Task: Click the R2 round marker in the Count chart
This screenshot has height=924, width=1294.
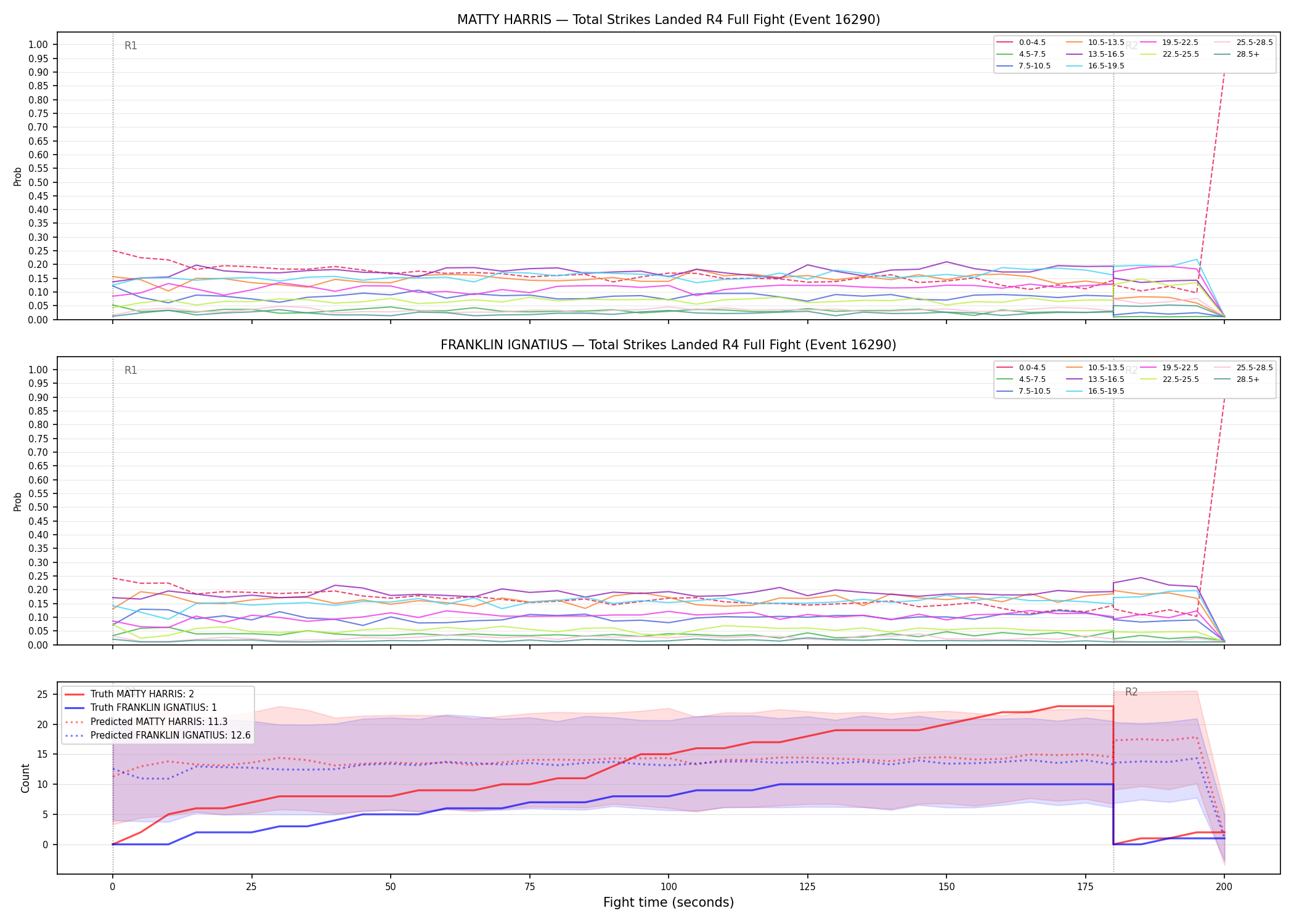Action: [1131, 692]
